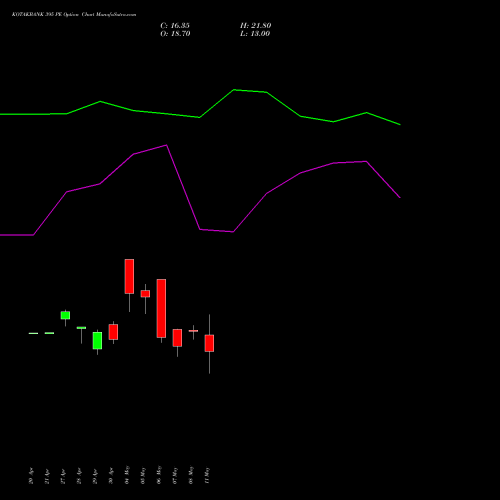Select the 21 Apr date label
Viewport: 500px width, 500px height.
click(x=47, y=476)
